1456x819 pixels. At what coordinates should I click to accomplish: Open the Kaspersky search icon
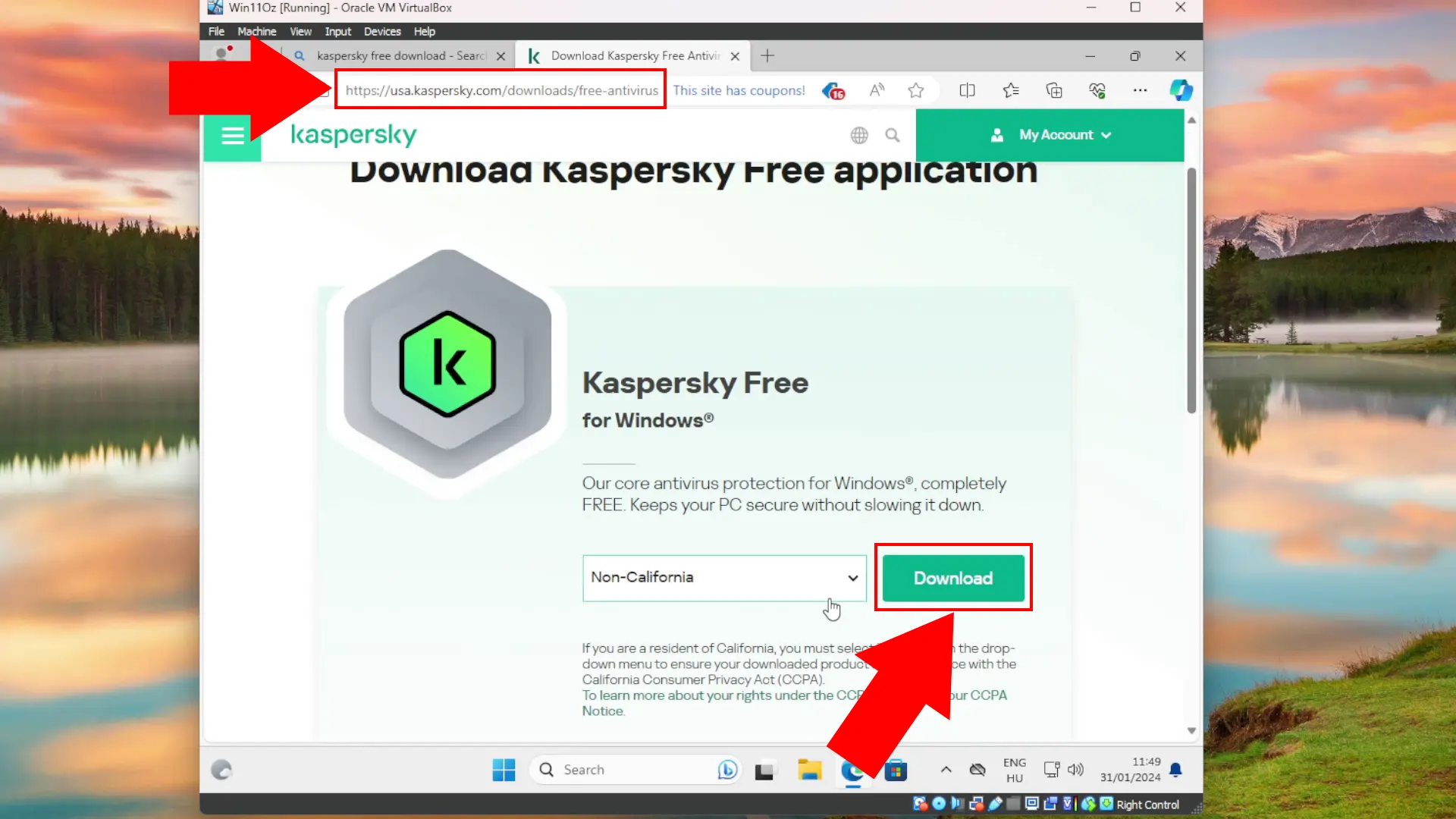pos(892,135)
